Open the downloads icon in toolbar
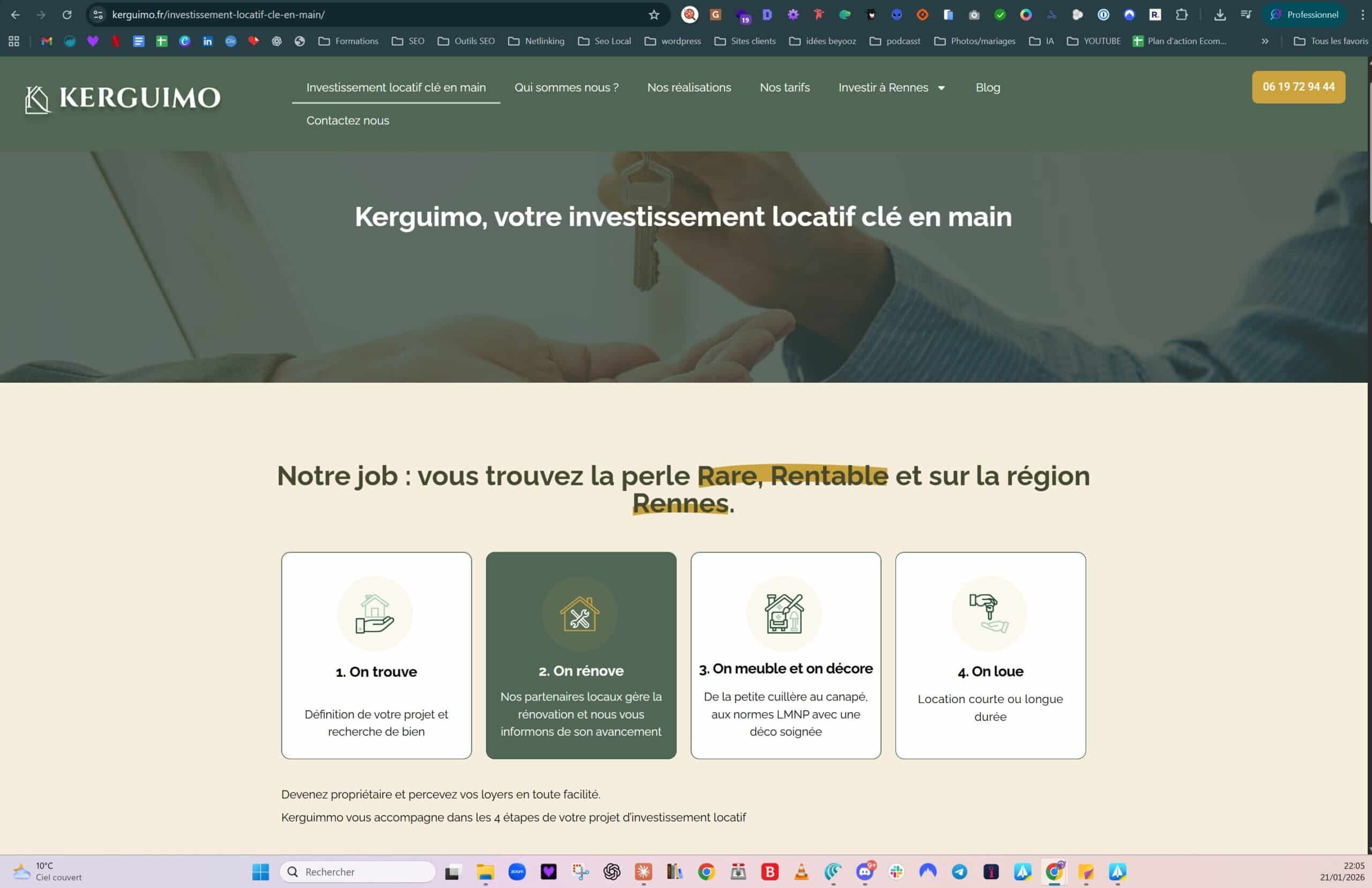This screenshot has width=1372, height=888. click(1220, 14)
